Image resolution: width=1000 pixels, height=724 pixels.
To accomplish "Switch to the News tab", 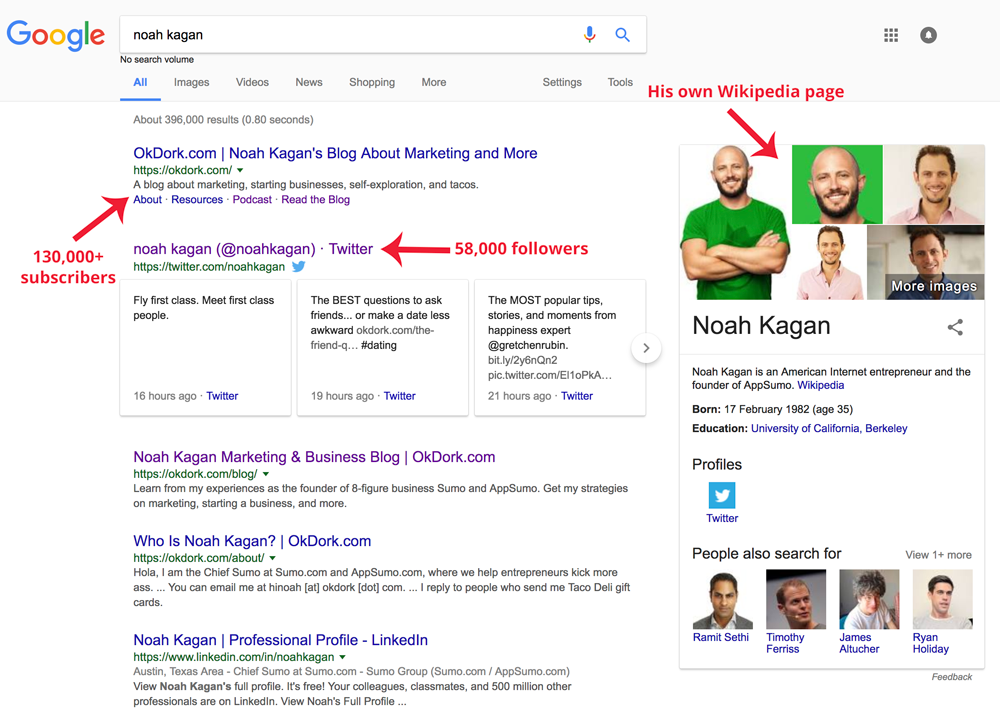I will click(309, 82).
